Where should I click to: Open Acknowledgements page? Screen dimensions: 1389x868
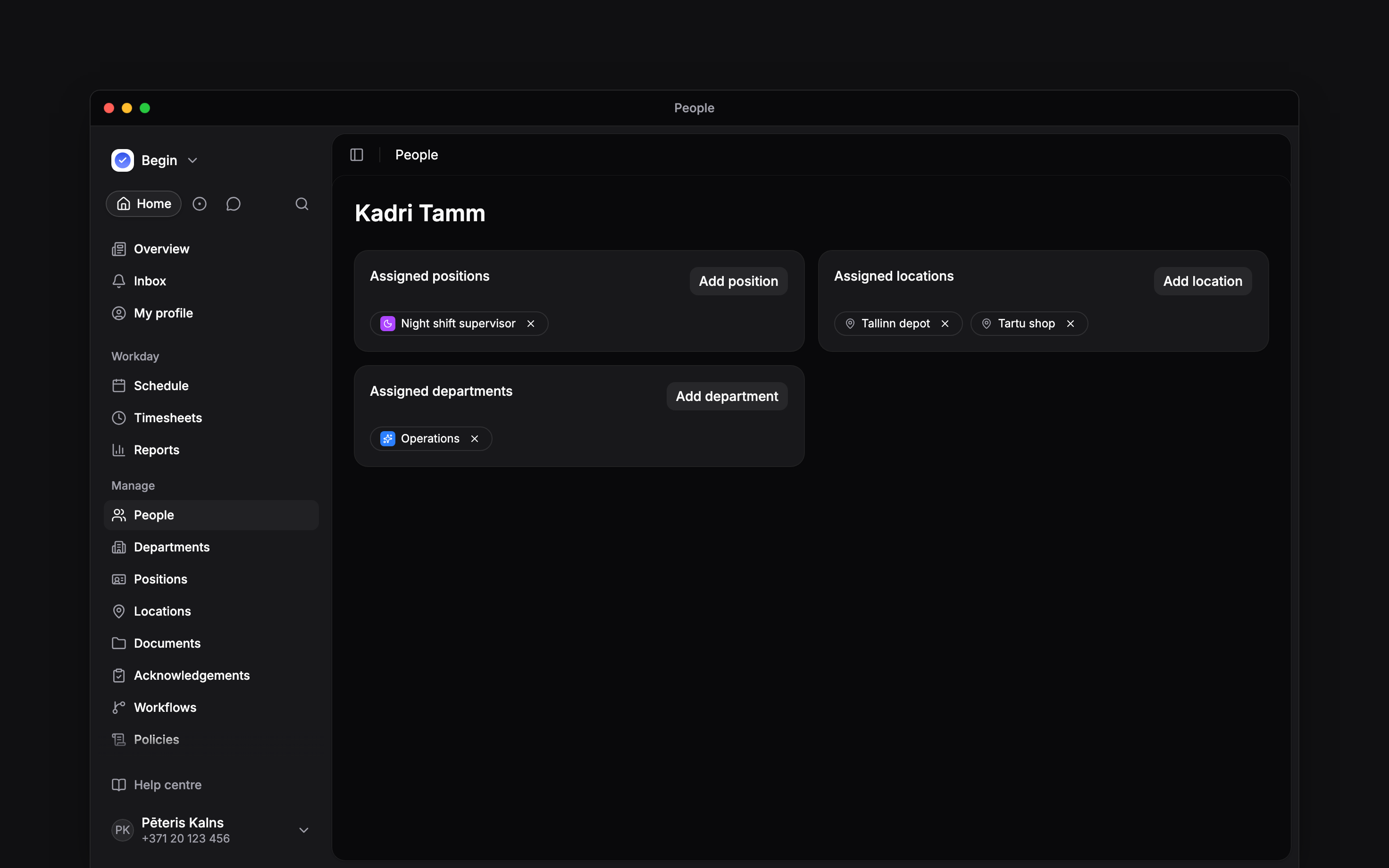tap(211, 676)
